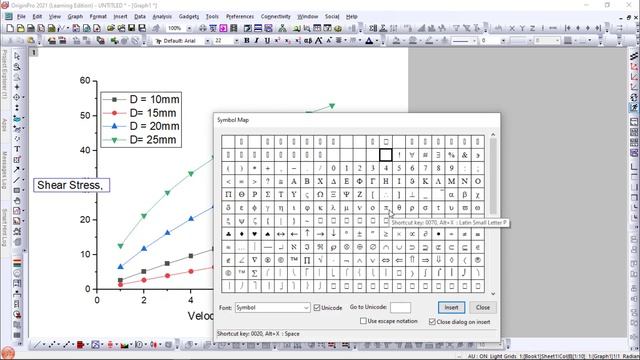Open the Default: Arial font dropdown
Viewport: 640px width, 360px height.
(207, 41)
